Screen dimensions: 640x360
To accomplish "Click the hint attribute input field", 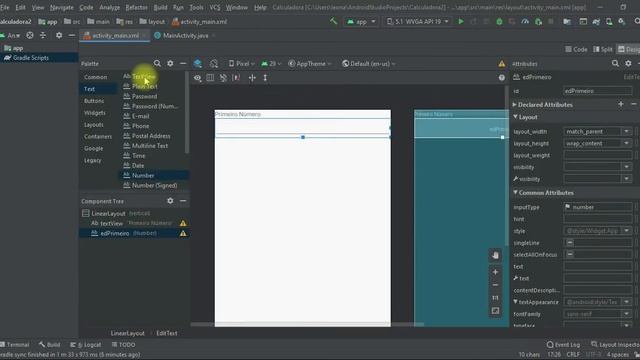I will click(x=598, y=219).
